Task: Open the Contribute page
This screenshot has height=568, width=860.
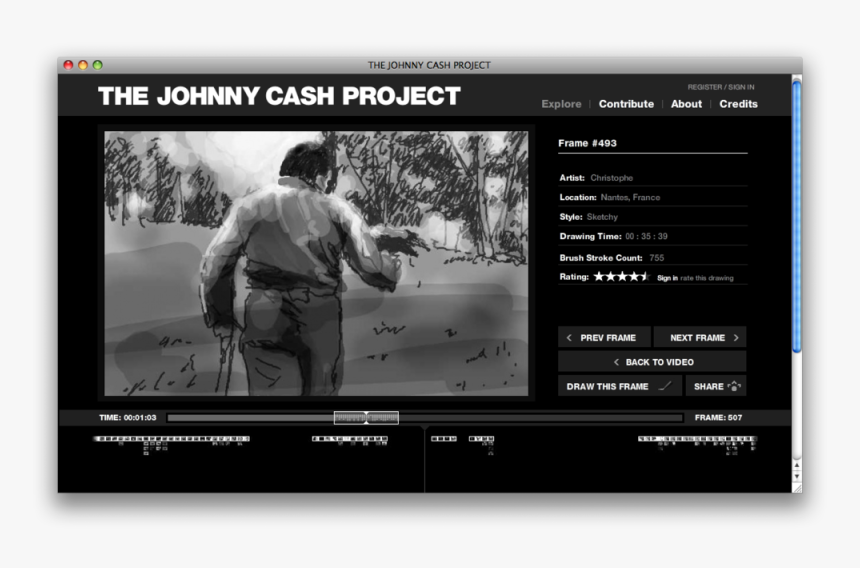Action: 626,104
